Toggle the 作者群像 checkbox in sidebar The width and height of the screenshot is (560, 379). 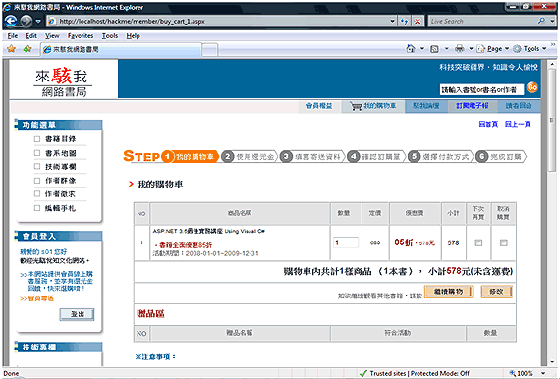point(37,180)
